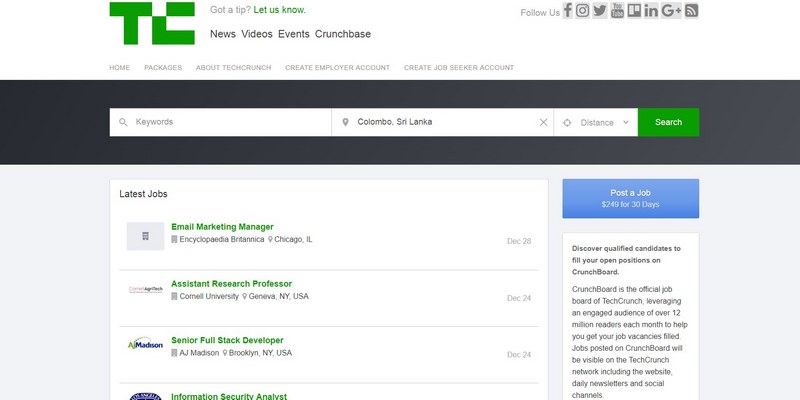Open the Events menu item
Viewport: 800px width, 400px height.
click(x=293, y=34)
